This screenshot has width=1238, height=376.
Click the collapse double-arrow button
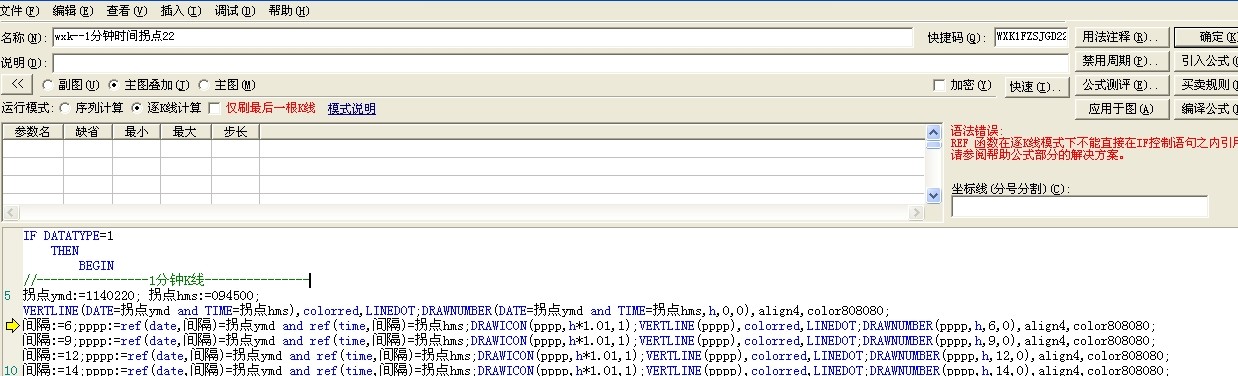pyautogui.click(x=18, y=85)
